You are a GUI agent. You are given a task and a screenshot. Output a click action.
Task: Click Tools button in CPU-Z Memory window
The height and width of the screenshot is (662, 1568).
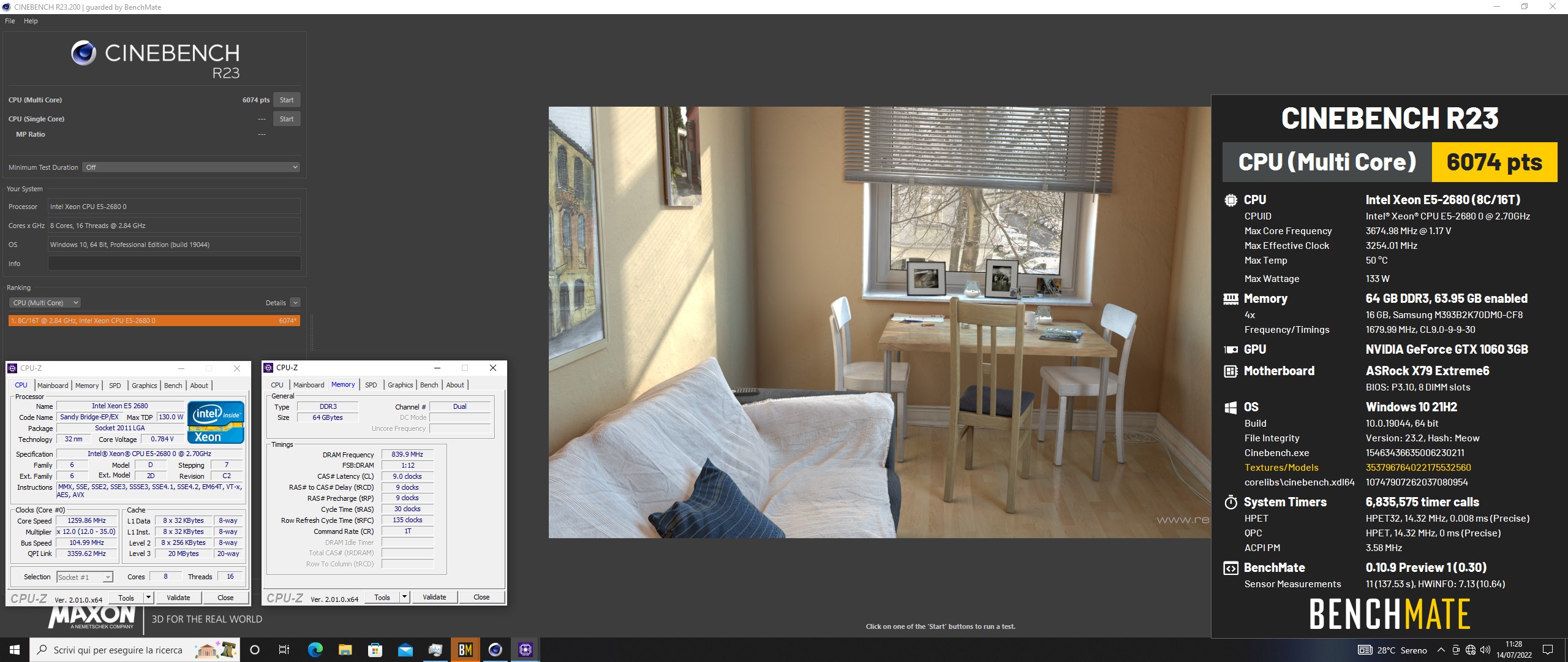pos(382,597)
